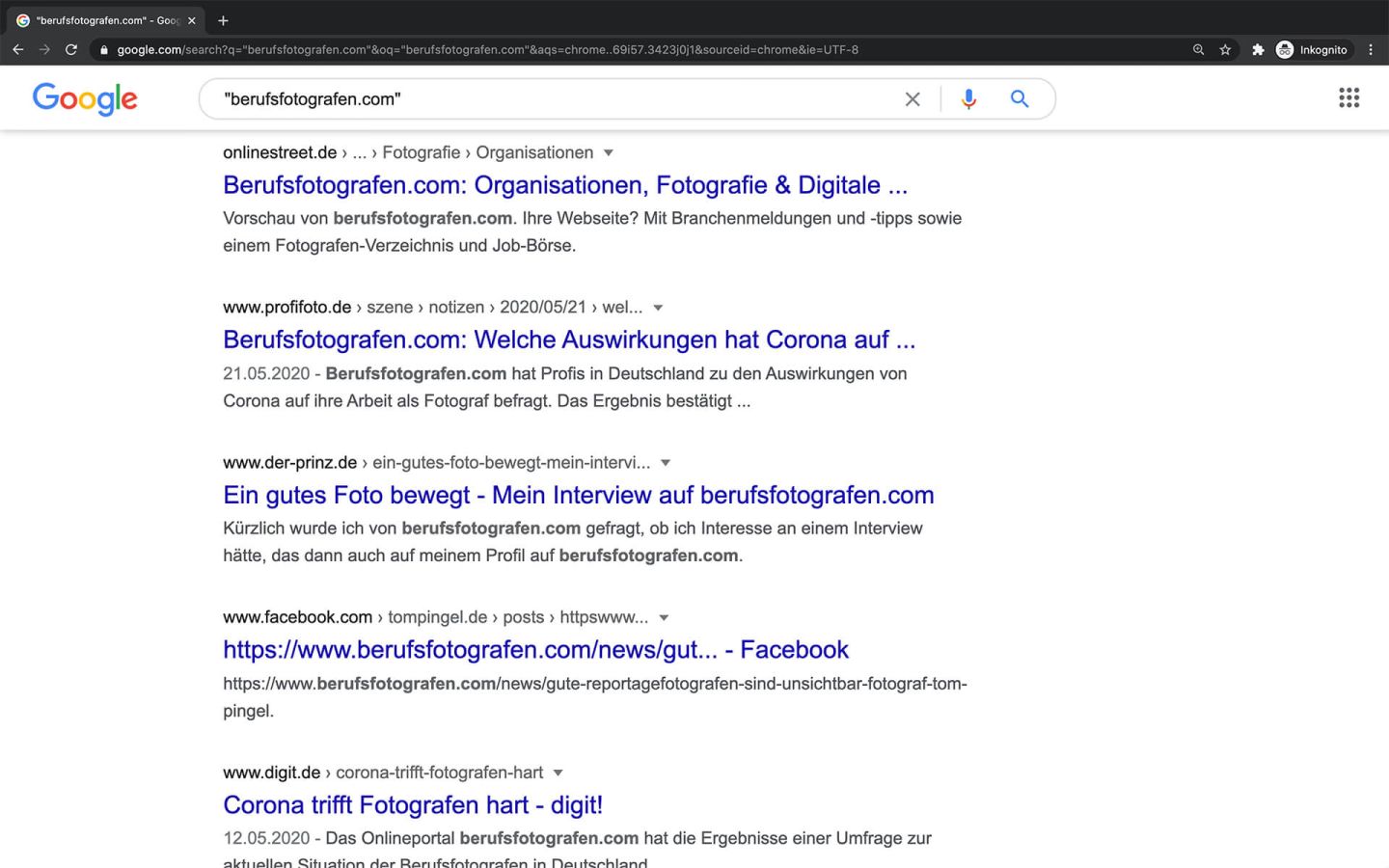Open result 'Ein gutes Foto bewegt' interview
The height and width of the screenshot is (868, 1389).
[579, 495]
